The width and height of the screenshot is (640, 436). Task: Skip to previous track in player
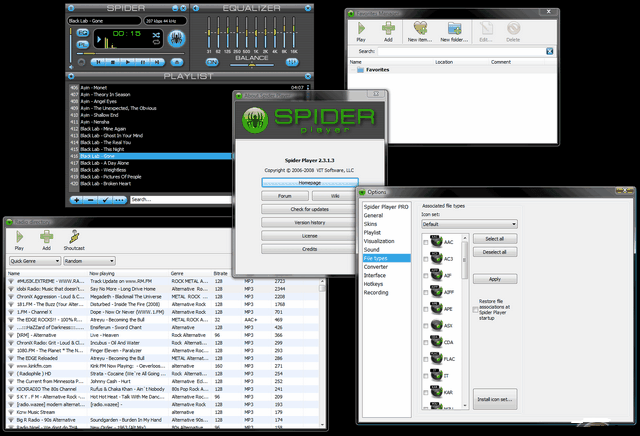[99, 62]
